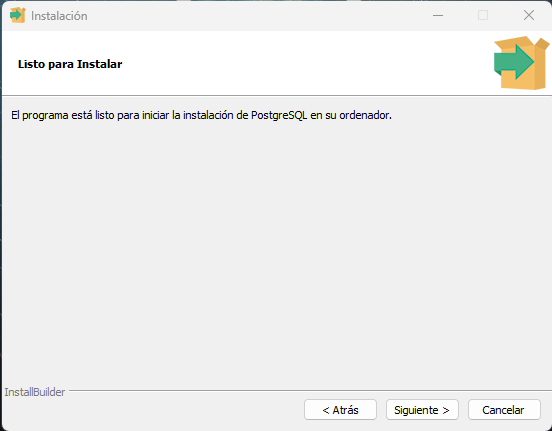Screen dimensions: 552x431
Task: Minimize the Instalación window
Action: click(438, 15)
